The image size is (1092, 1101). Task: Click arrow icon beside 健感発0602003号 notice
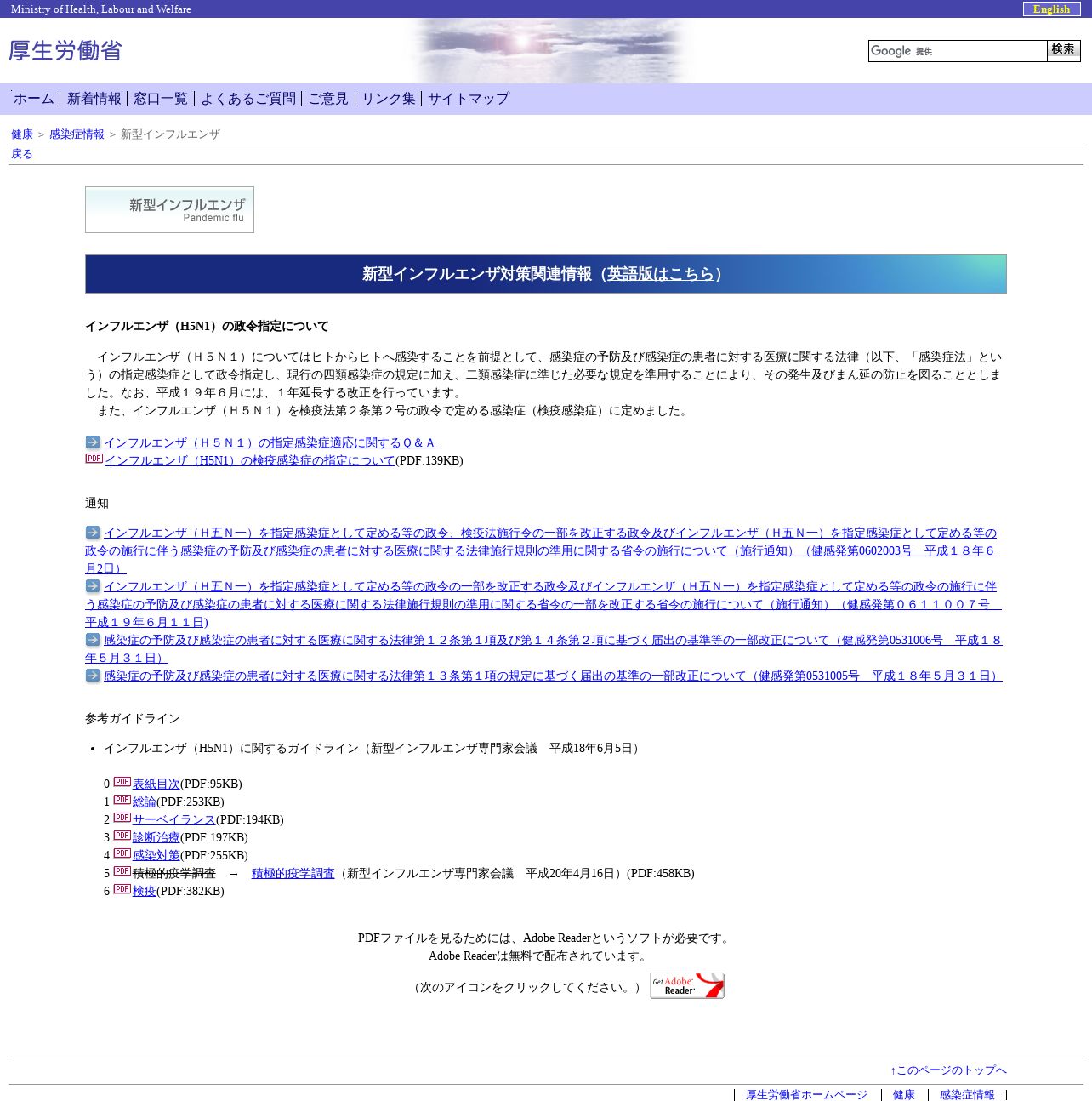93,533
